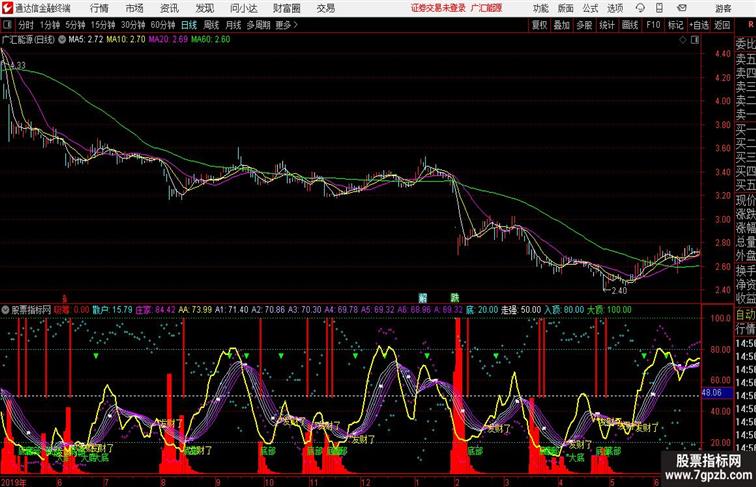Toggle the side panel icon beside the diamond
This screenshot has width=756, height=487.
(x=695, y=40)
